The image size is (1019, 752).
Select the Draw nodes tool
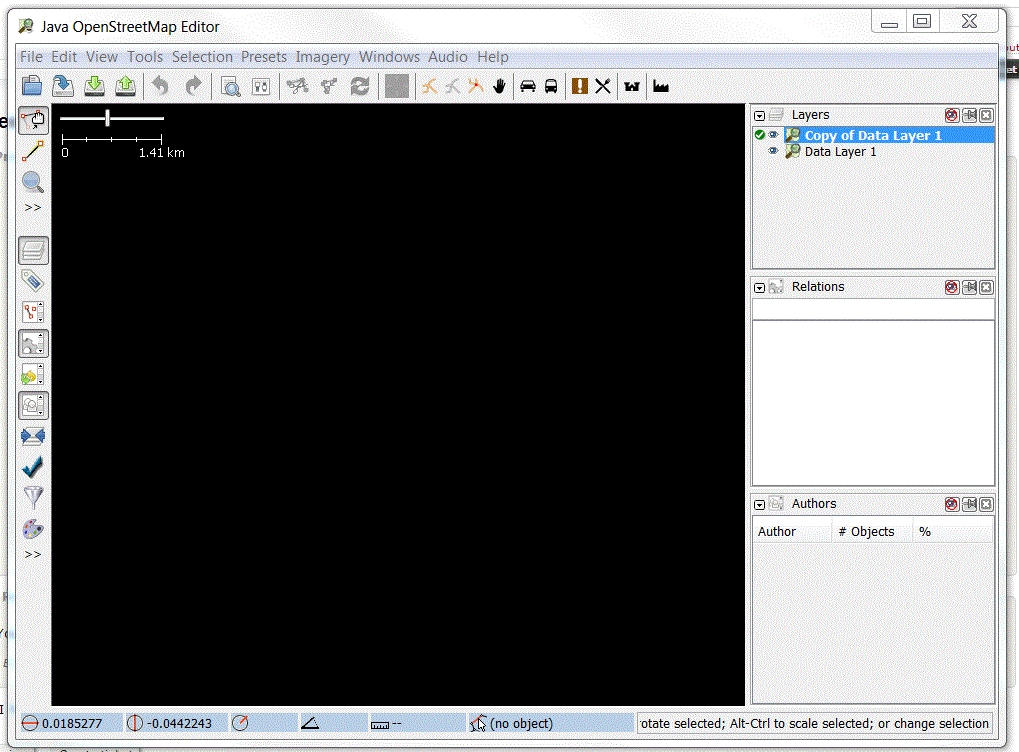point(33,151)
